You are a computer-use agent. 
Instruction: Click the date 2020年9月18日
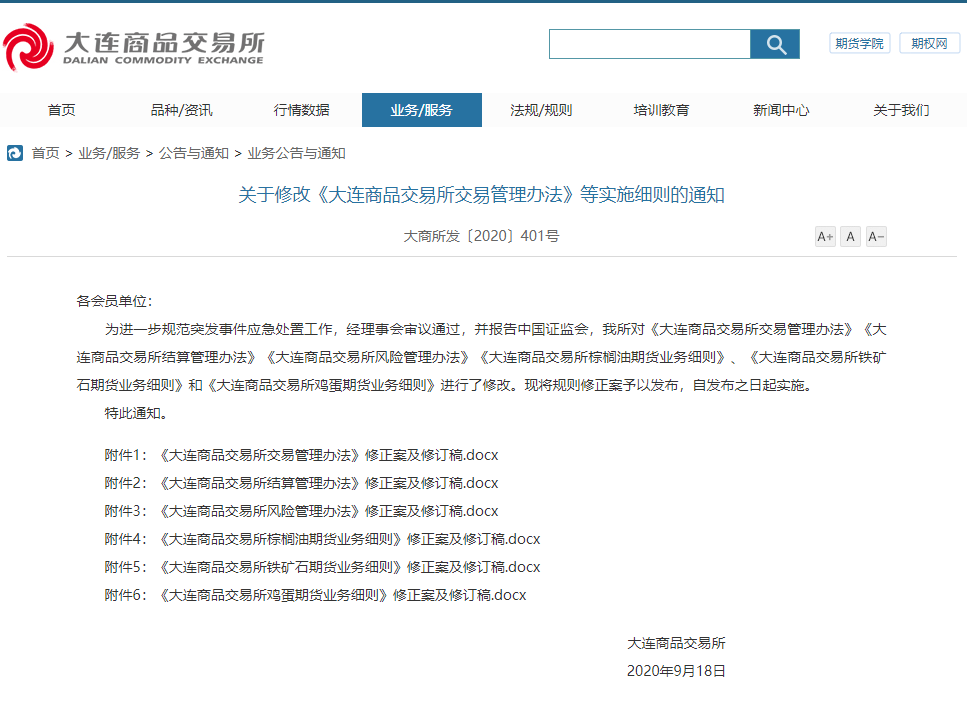[x=676, y=671]
